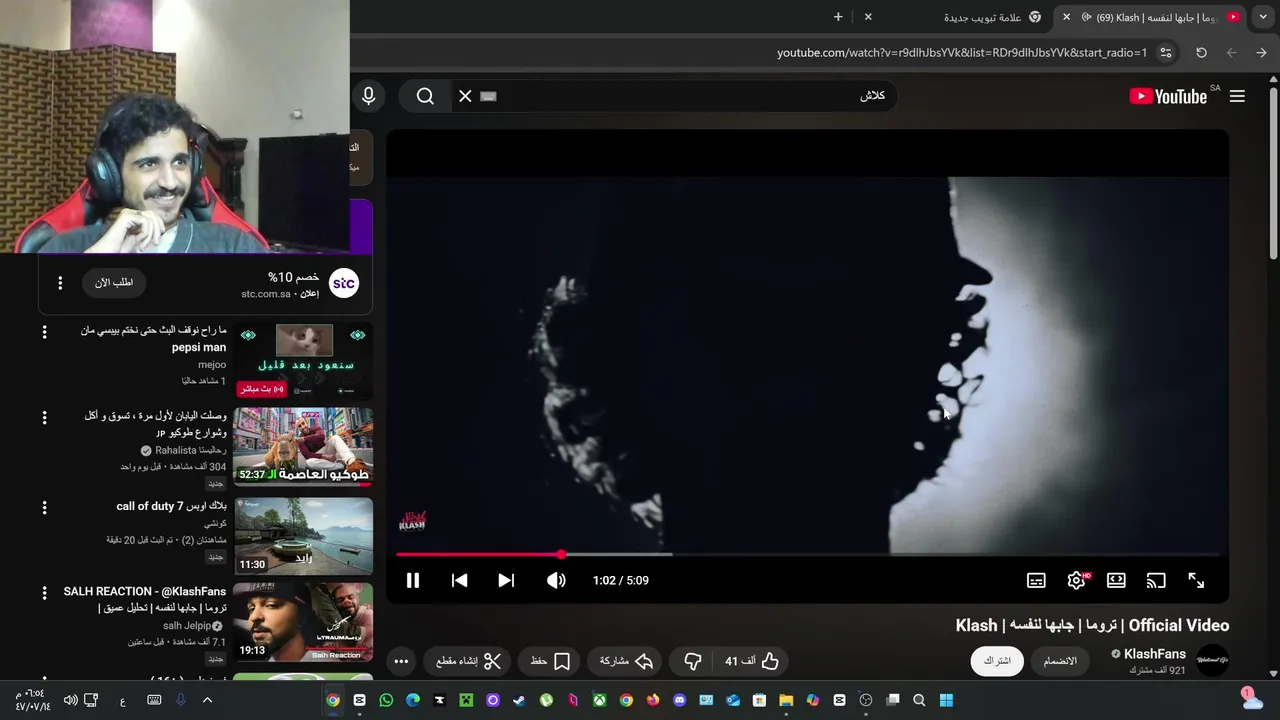Open the KlashFans channel name link

[x=1154, y=654]
